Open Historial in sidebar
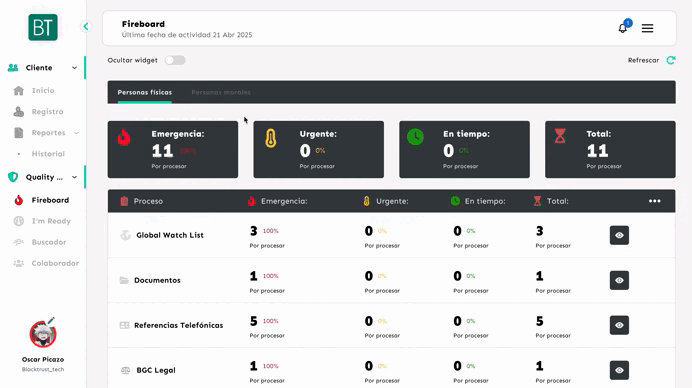 point(48,154)
